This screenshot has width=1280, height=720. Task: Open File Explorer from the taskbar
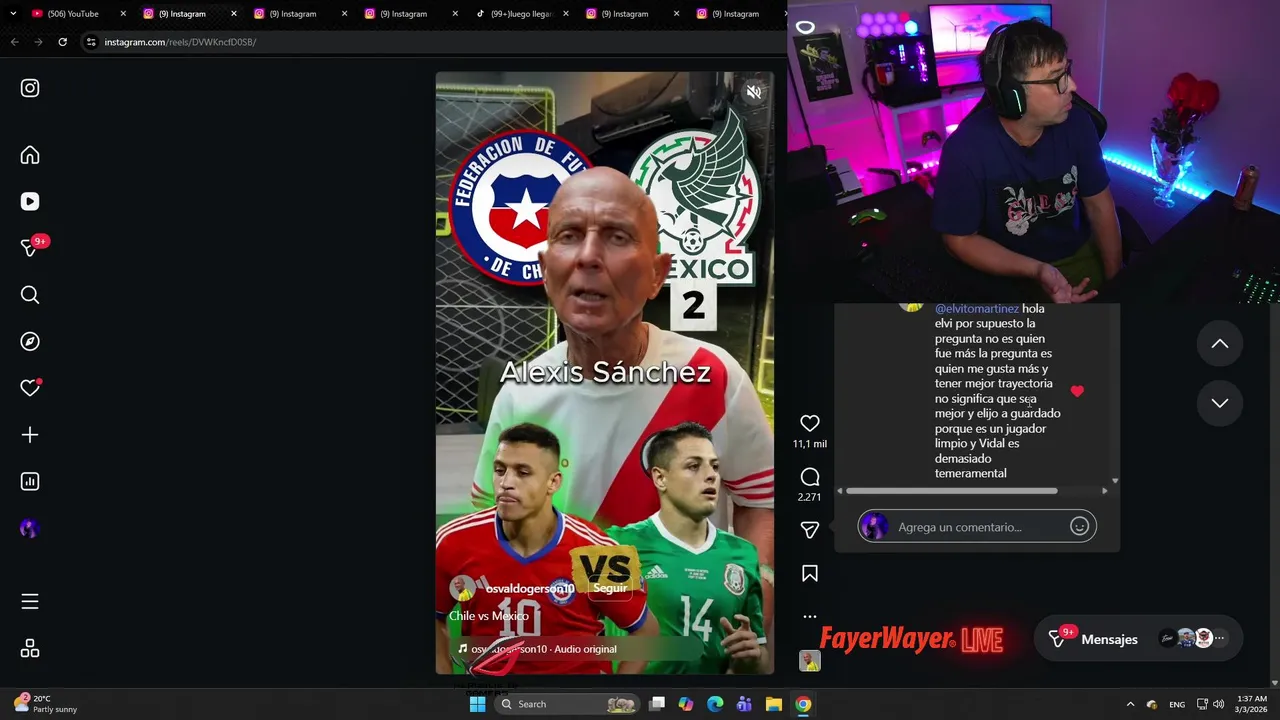774,704
